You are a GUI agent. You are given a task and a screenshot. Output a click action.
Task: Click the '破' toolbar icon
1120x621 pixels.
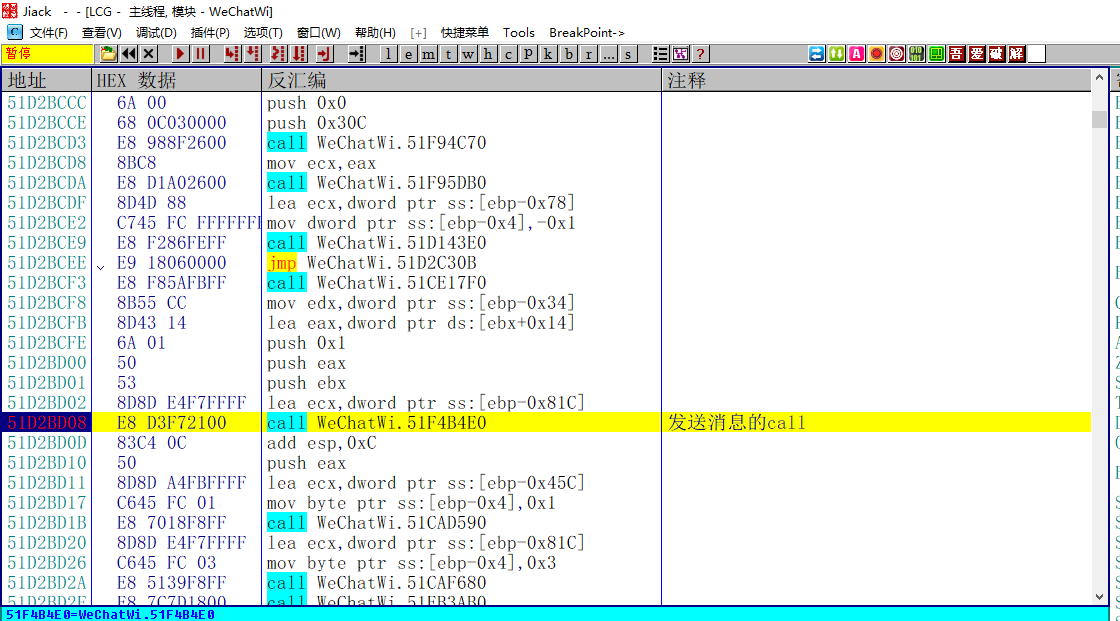click(996, 54)
